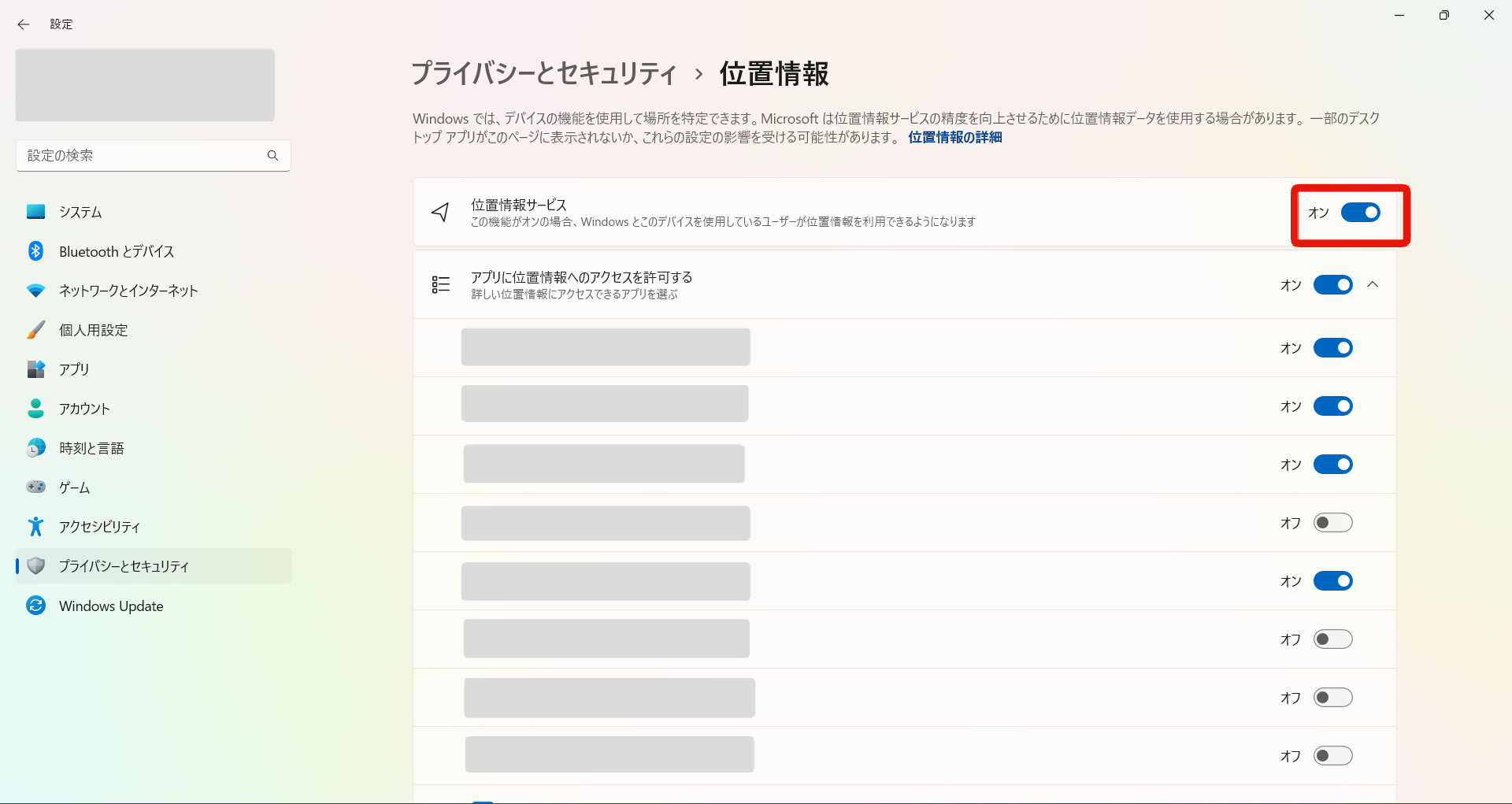Click the 設定の検索 search field
The width and height of the screenshot is (1512, 804).
coord(142,156)
